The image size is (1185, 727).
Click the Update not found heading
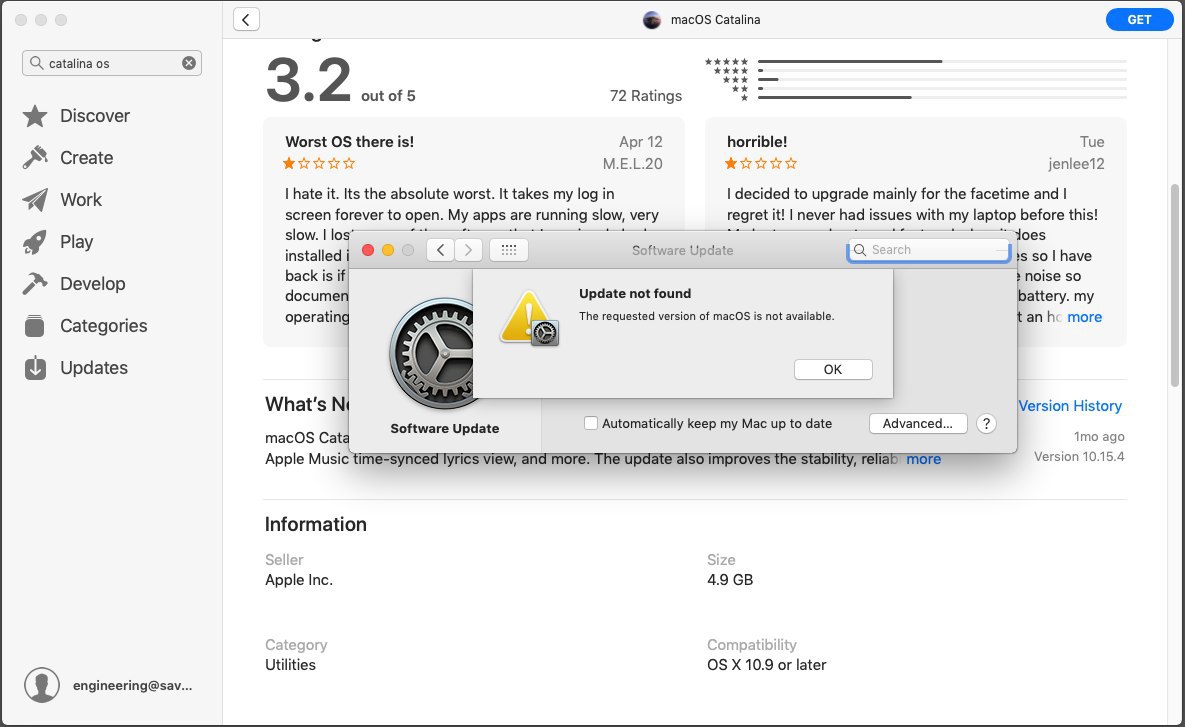click(x=635, y=293)
